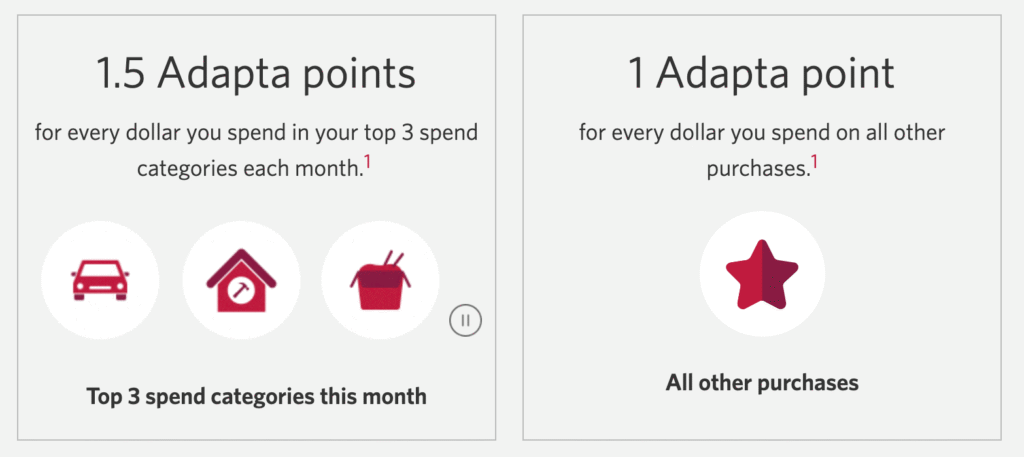1024x457 pixels.
Task: Click the takeout food box icon
Action: point(380,280)
